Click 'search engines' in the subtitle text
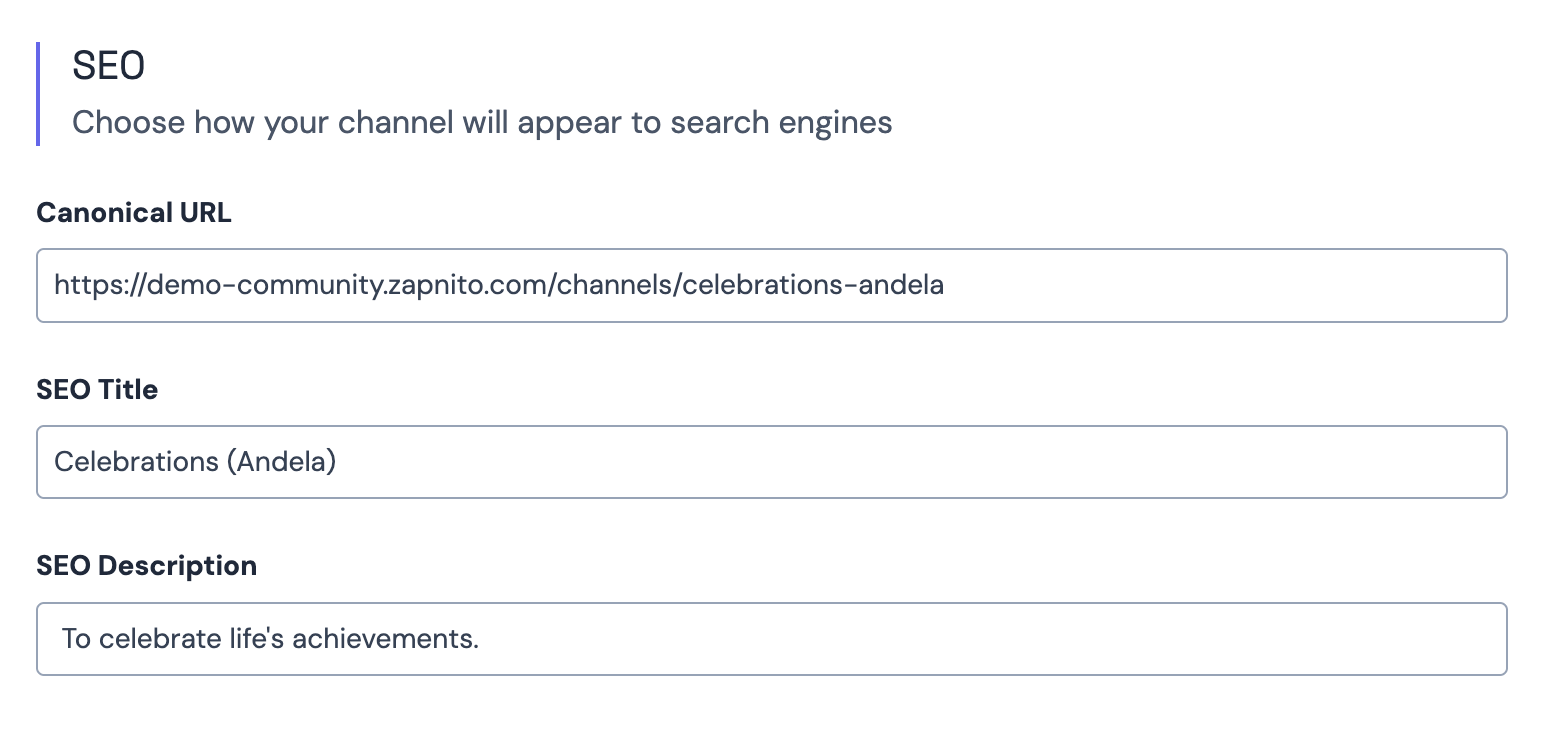The height and width of the screenshot is (738, 1552). click(x=781, y=123)
